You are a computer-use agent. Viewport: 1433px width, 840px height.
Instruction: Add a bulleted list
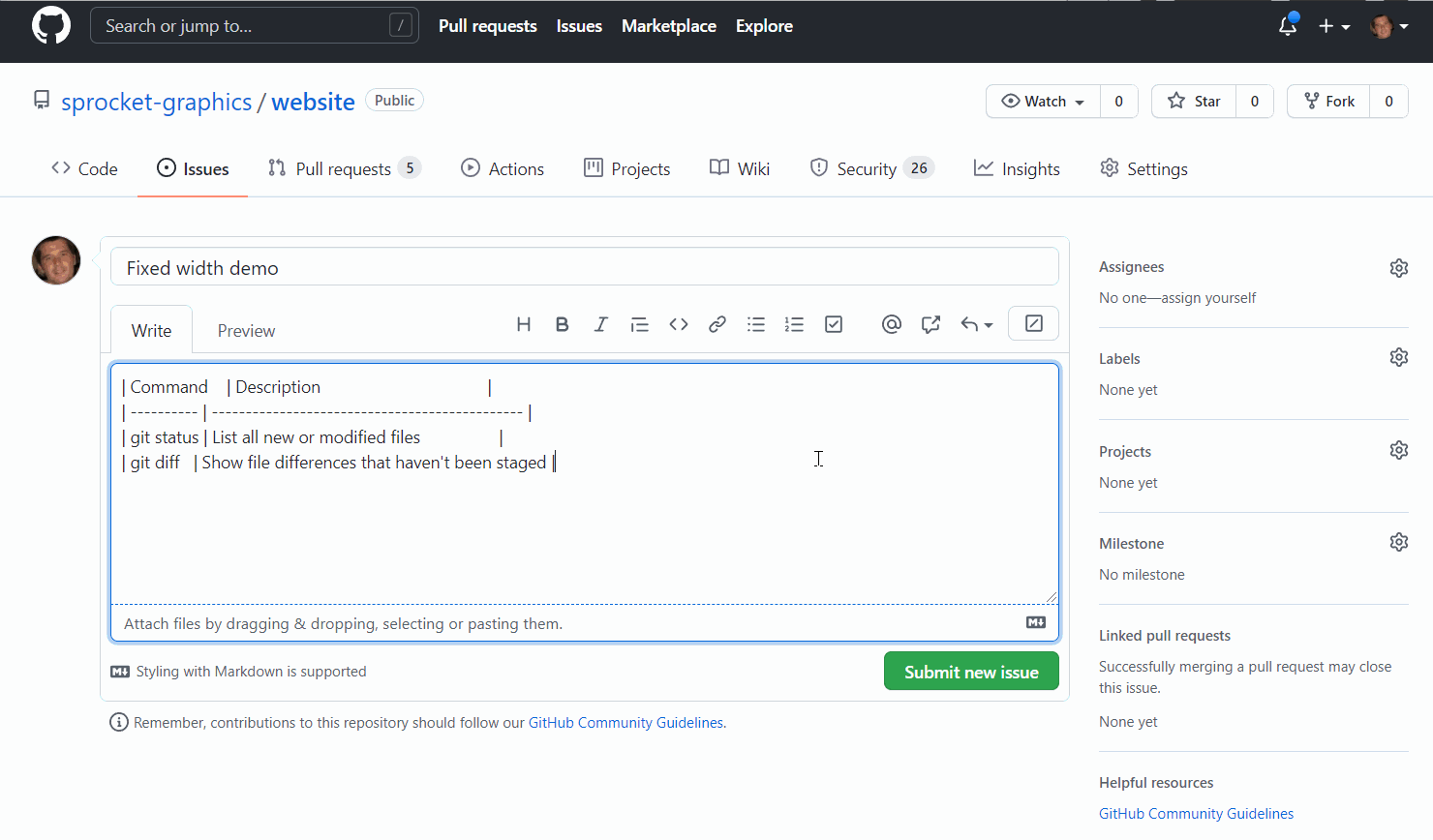click(x=756, y=323)
